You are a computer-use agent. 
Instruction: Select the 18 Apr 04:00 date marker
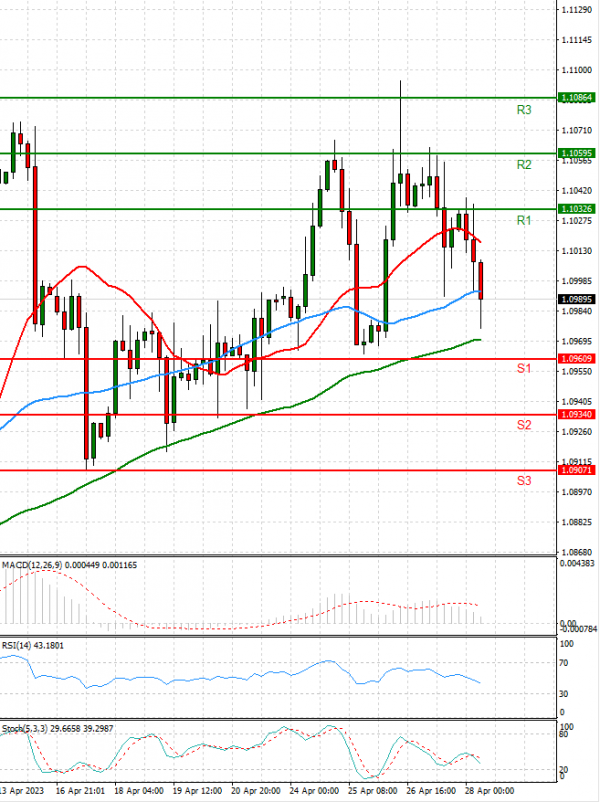137,789
